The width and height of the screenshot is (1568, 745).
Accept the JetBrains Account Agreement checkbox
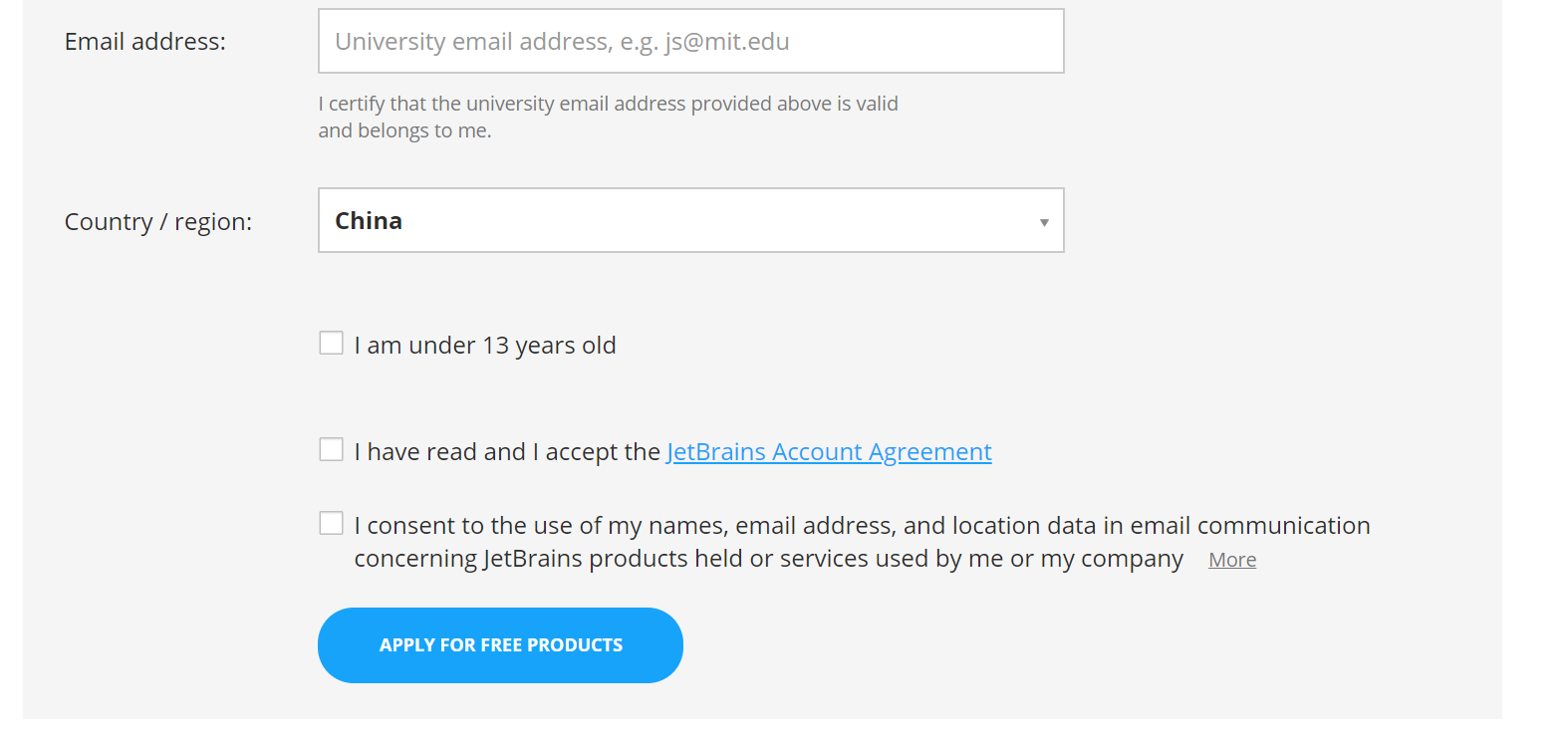point(331,449)
